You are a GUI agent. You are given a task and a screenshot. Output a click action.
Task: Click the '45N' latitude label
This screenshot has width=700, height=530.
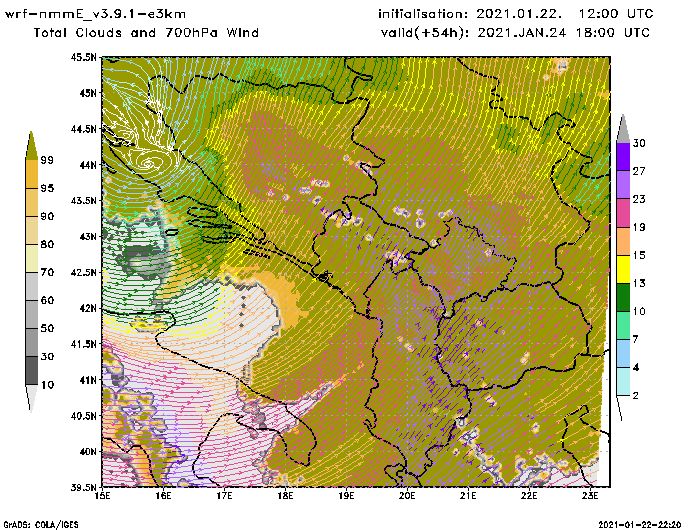[x=88, y=93]
